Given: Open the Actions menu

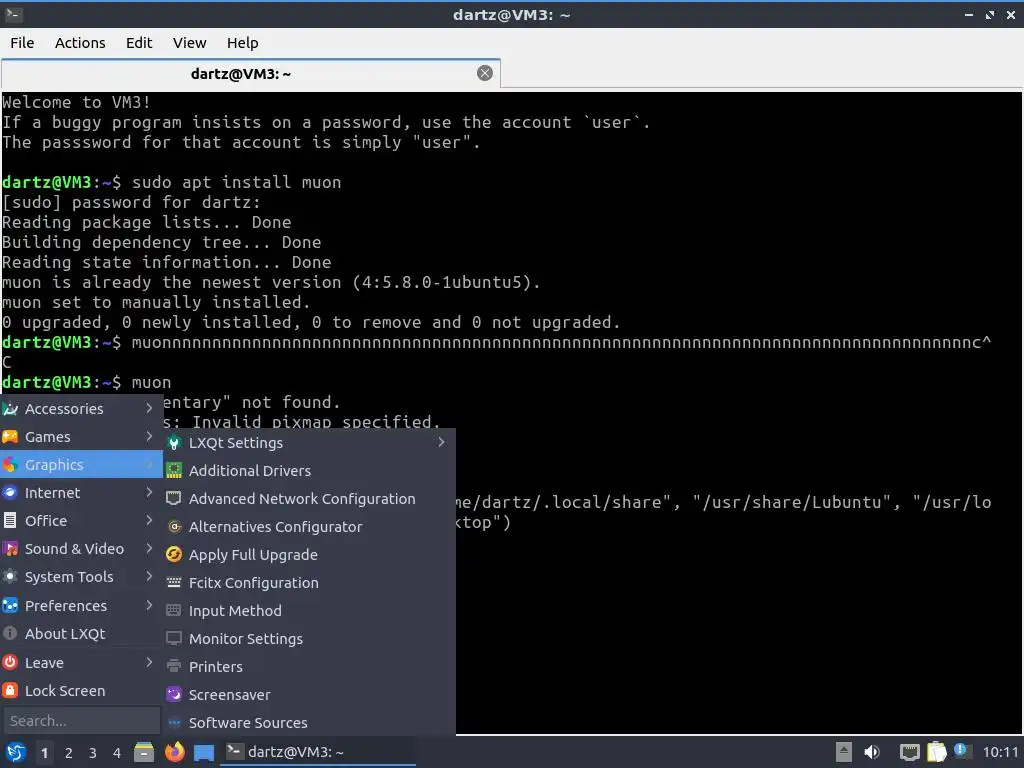Looking at the screenshot, I should click(80, 43).
